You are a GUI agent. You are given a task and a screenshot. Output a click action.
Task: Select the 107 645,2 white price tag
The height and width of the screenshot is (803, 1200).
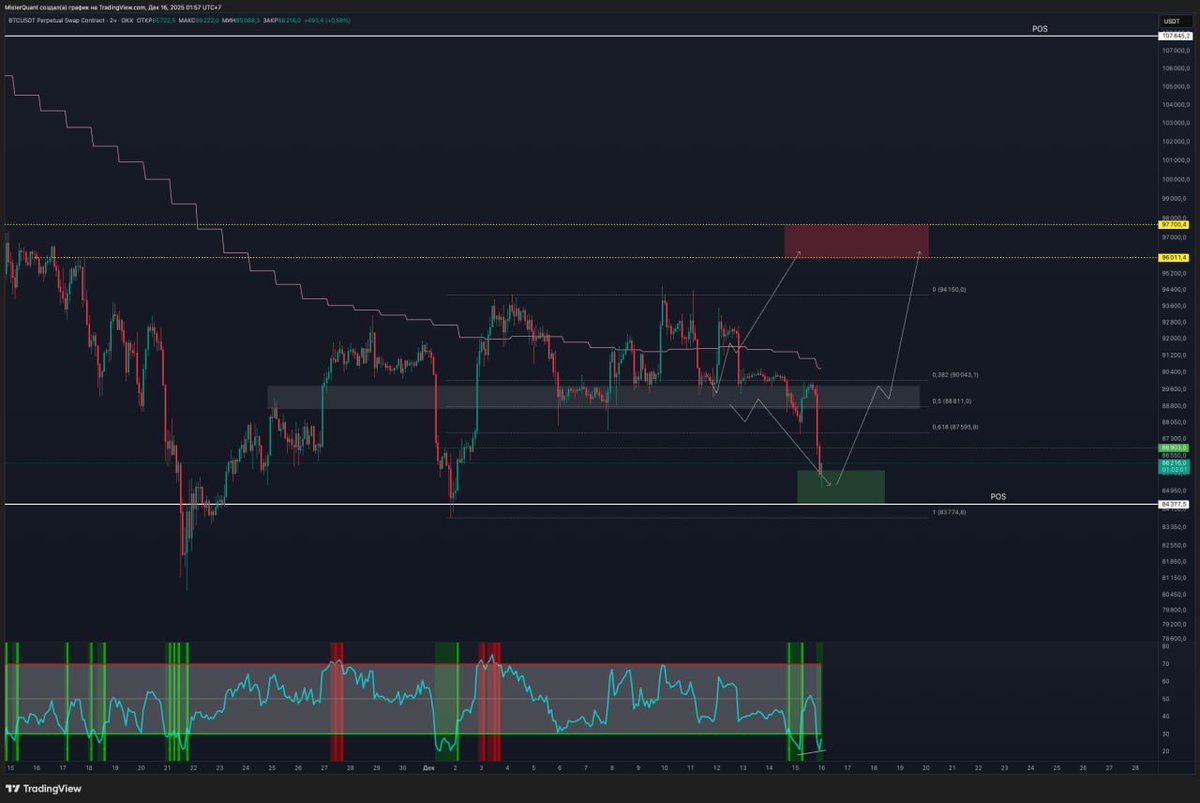pos(1176,36)
